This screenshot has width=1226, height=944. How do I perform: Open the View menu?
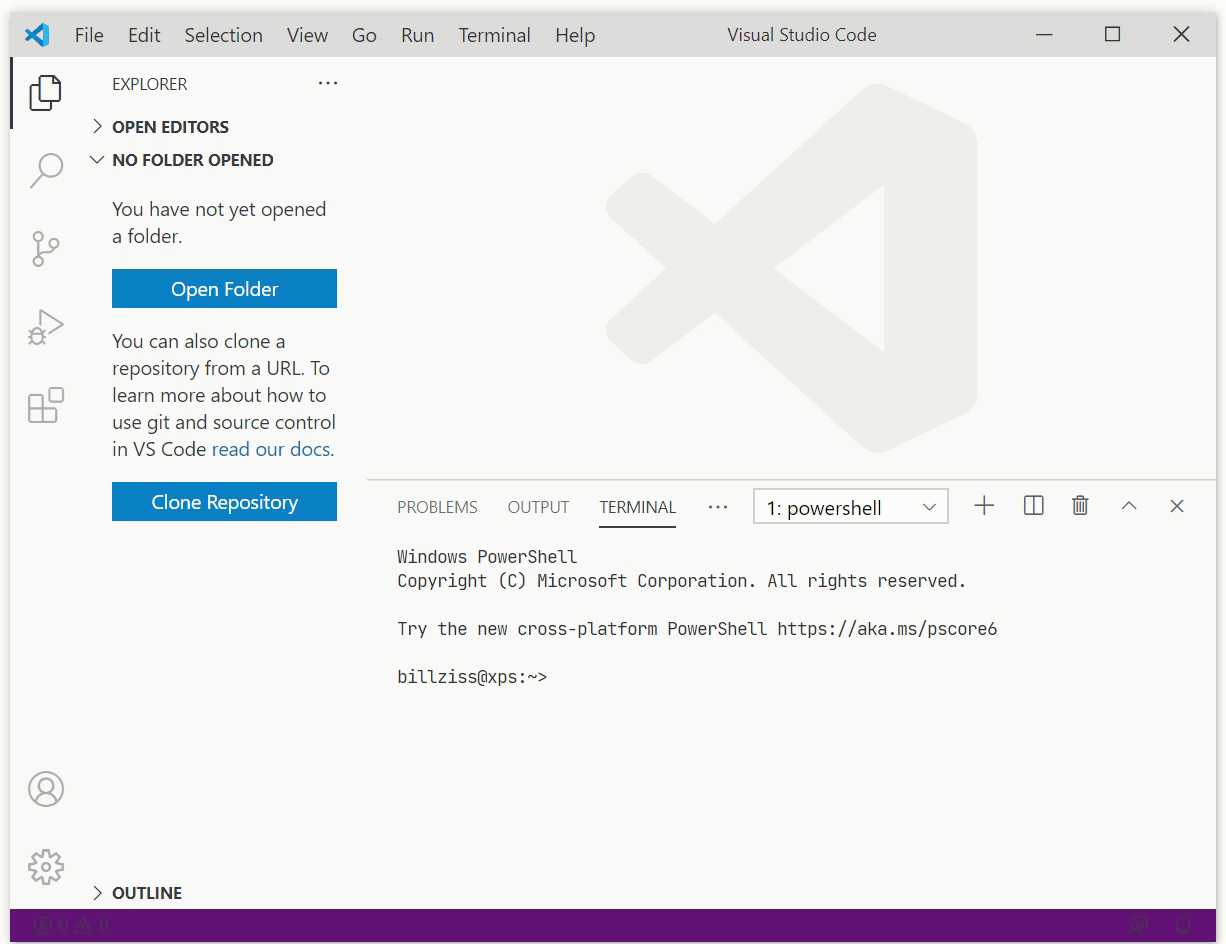click(x=307, y=35)
